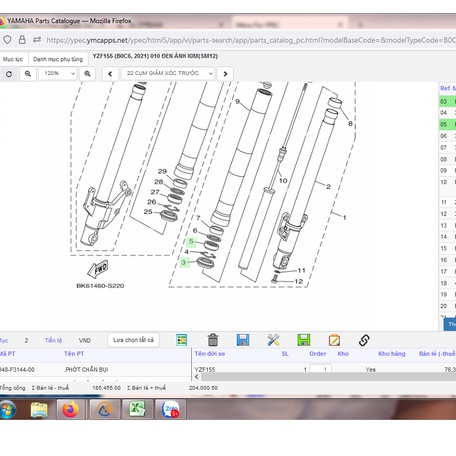Click the horizontal scrollbar left arrow
Screen dimensions: 456x456
197,377
